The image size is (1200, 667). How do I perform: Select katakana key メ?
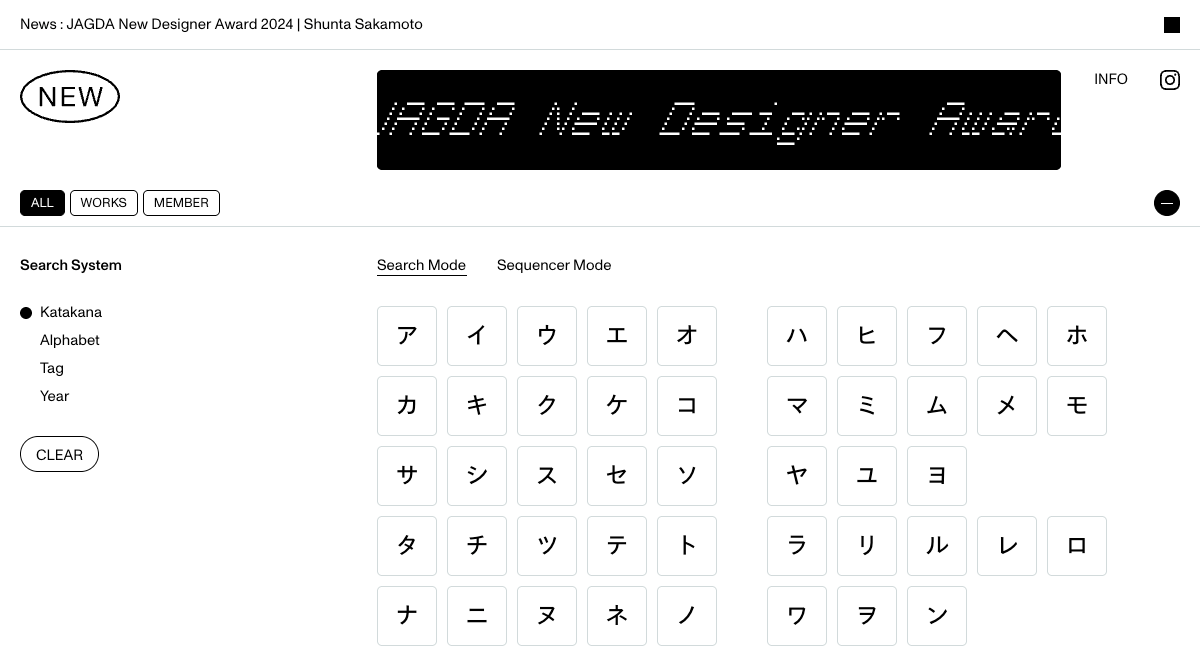pos(1007,406)
